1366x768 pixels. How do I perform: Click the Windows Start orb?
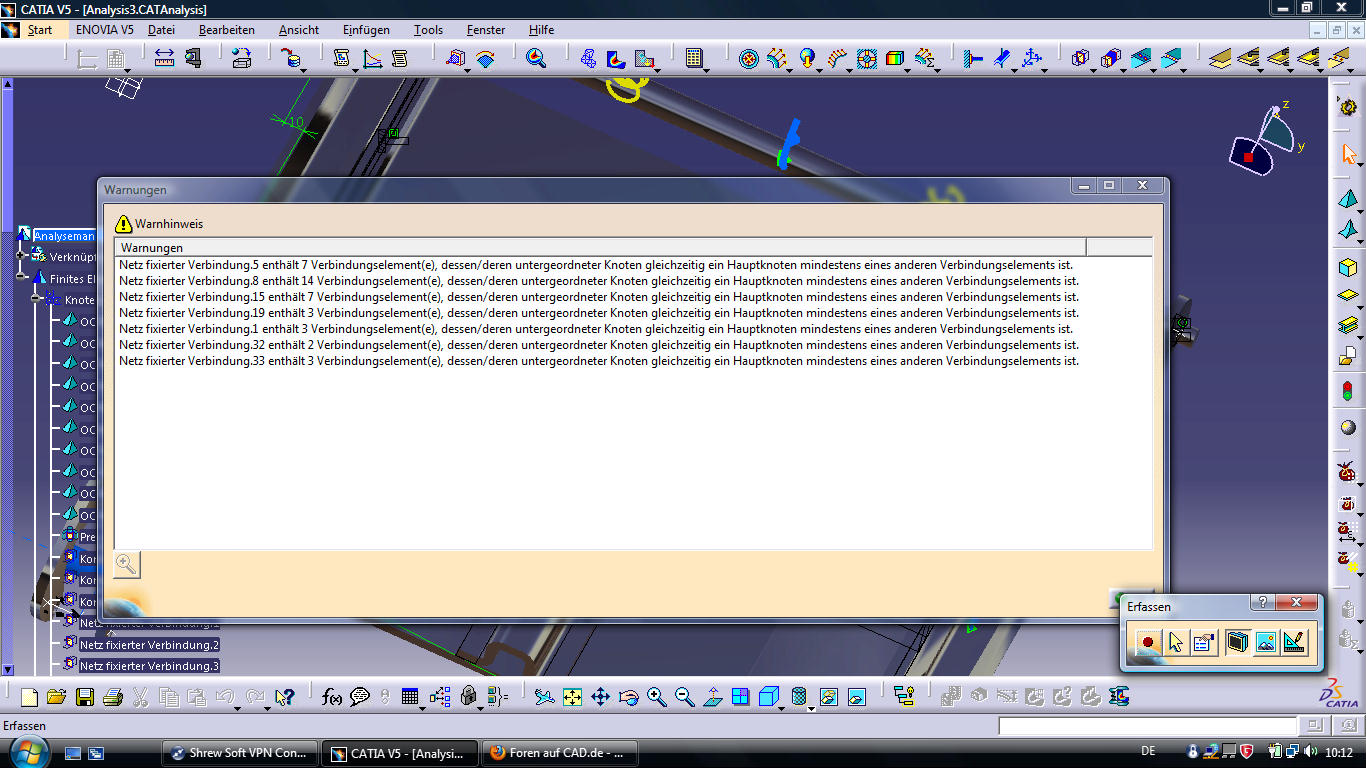[x=28, y=751]
